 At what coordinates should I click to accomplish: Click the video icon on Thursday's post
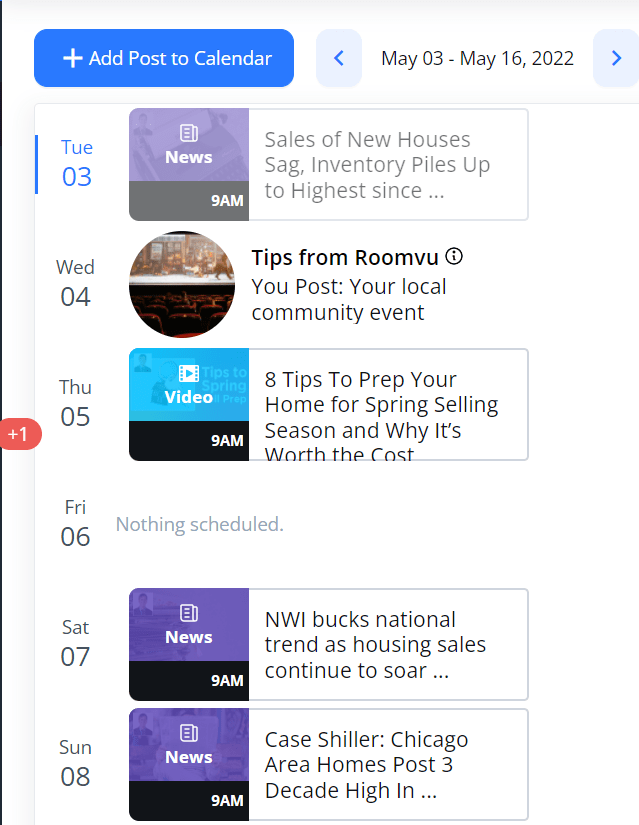pos(189,373)
